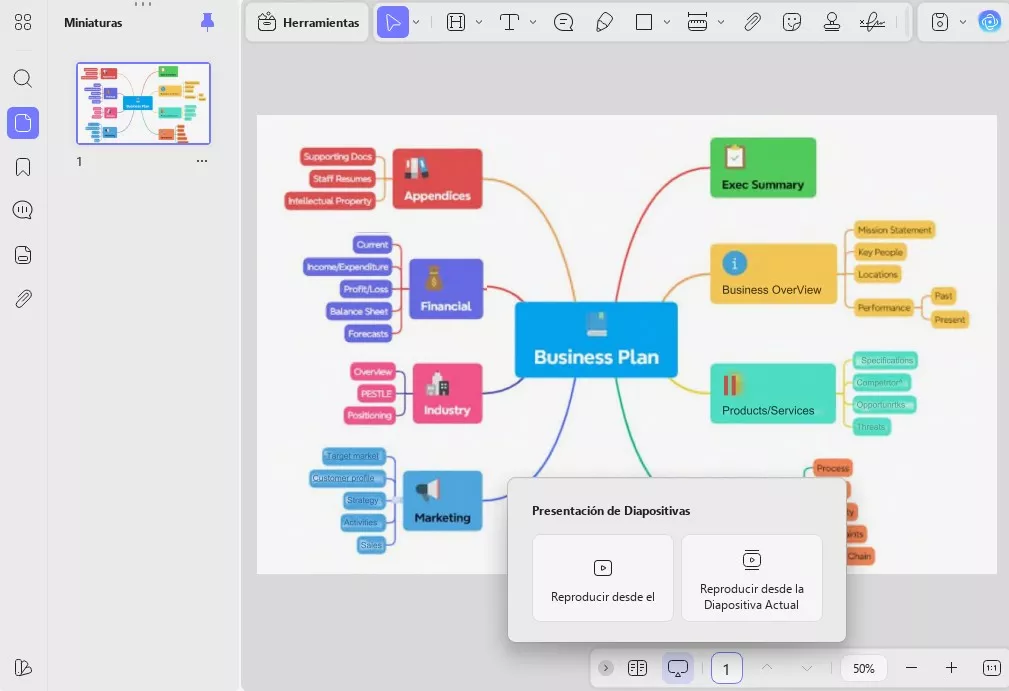Viewport: 1009px width, 691px height.
Task: Click the 1:1 actual size button
Action: click(x=992, y=668)
